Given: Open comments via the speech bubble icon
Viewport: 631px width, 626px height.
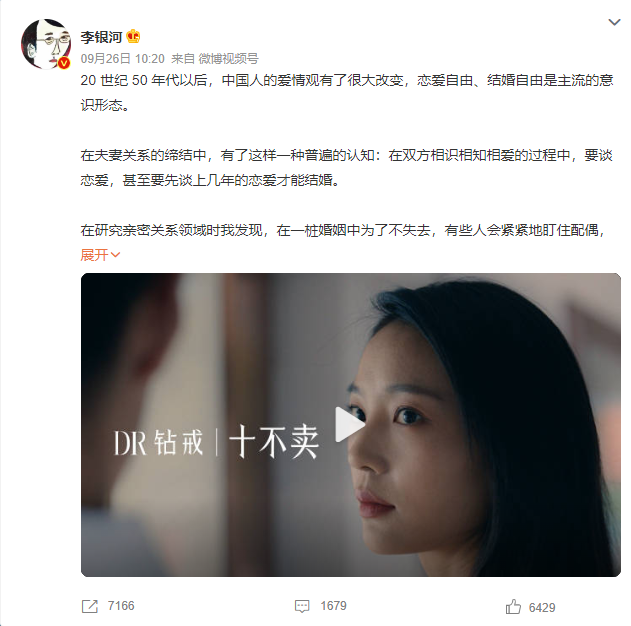Looking at the screenshot, I should point(302,606).
